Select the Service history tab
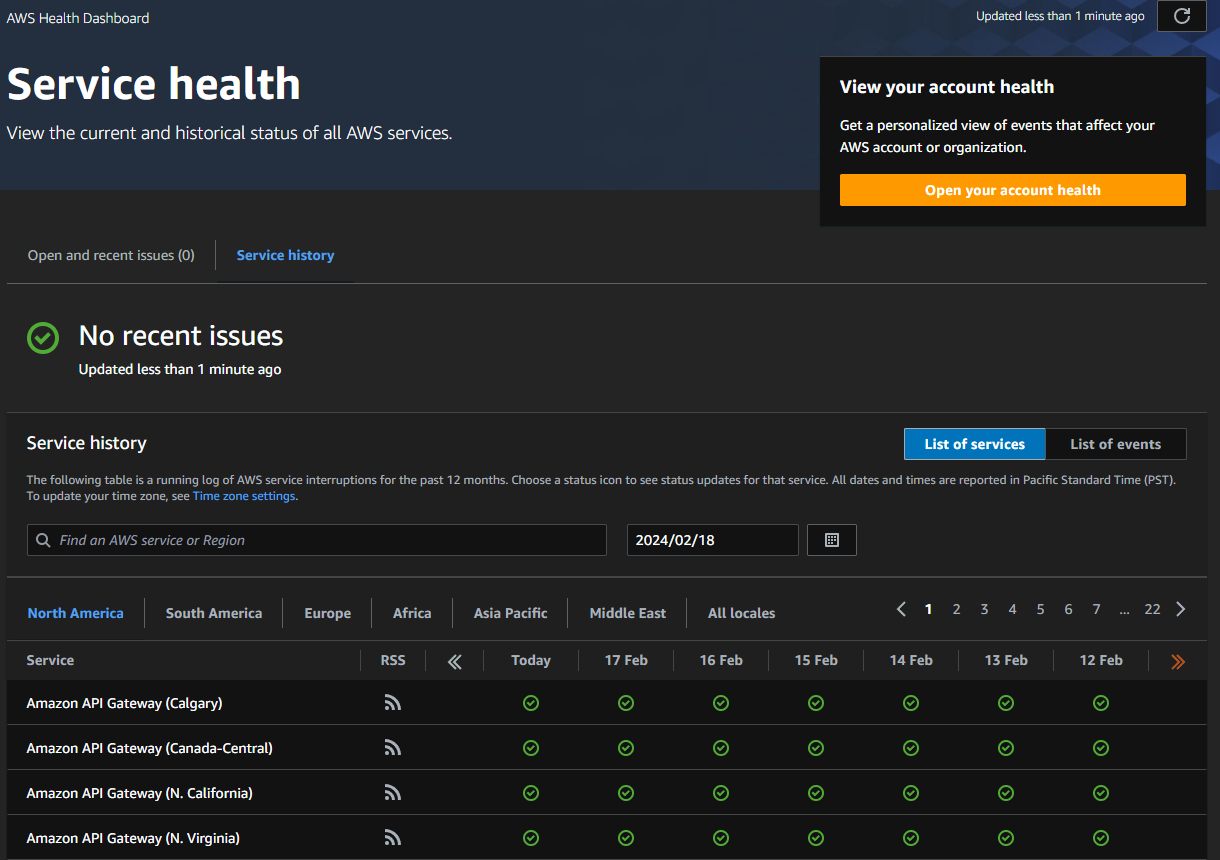Image resolution: width=1220 pixels, height=860 pixels. (x=285, y=255)
